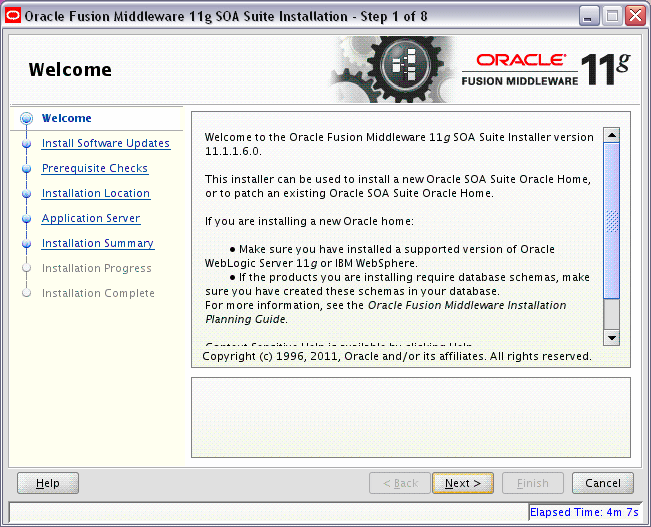Close the installer window
The width and height of the screenshot is (651, 527).
coord(635,17)
